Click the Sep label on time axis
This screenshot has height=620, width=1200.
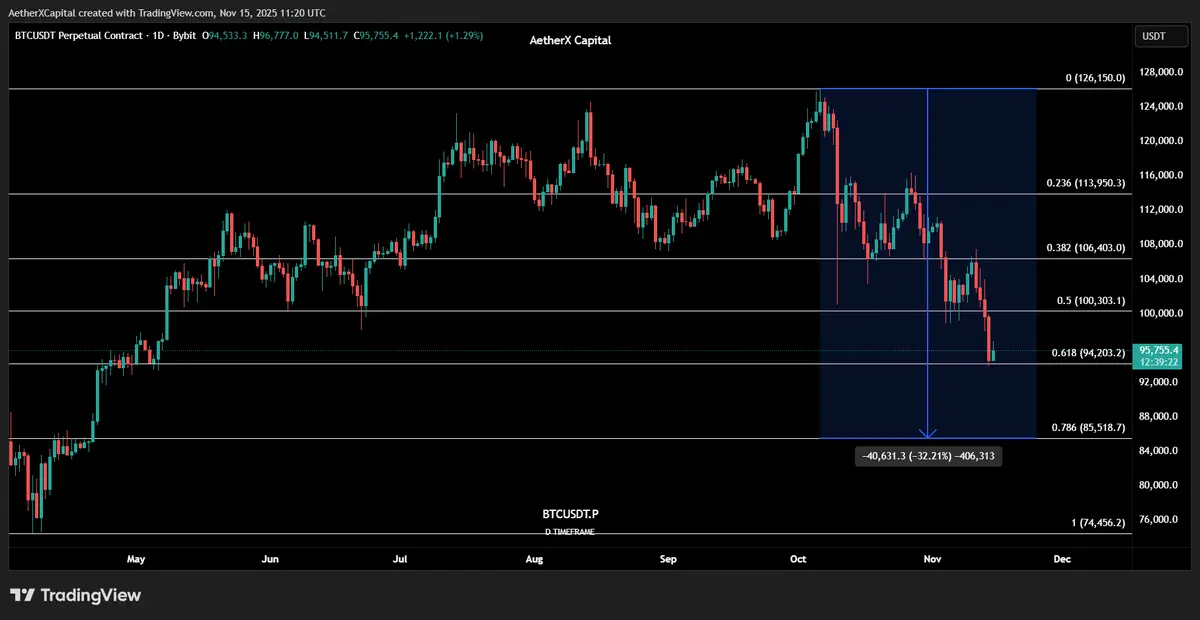tap(667, 560)
